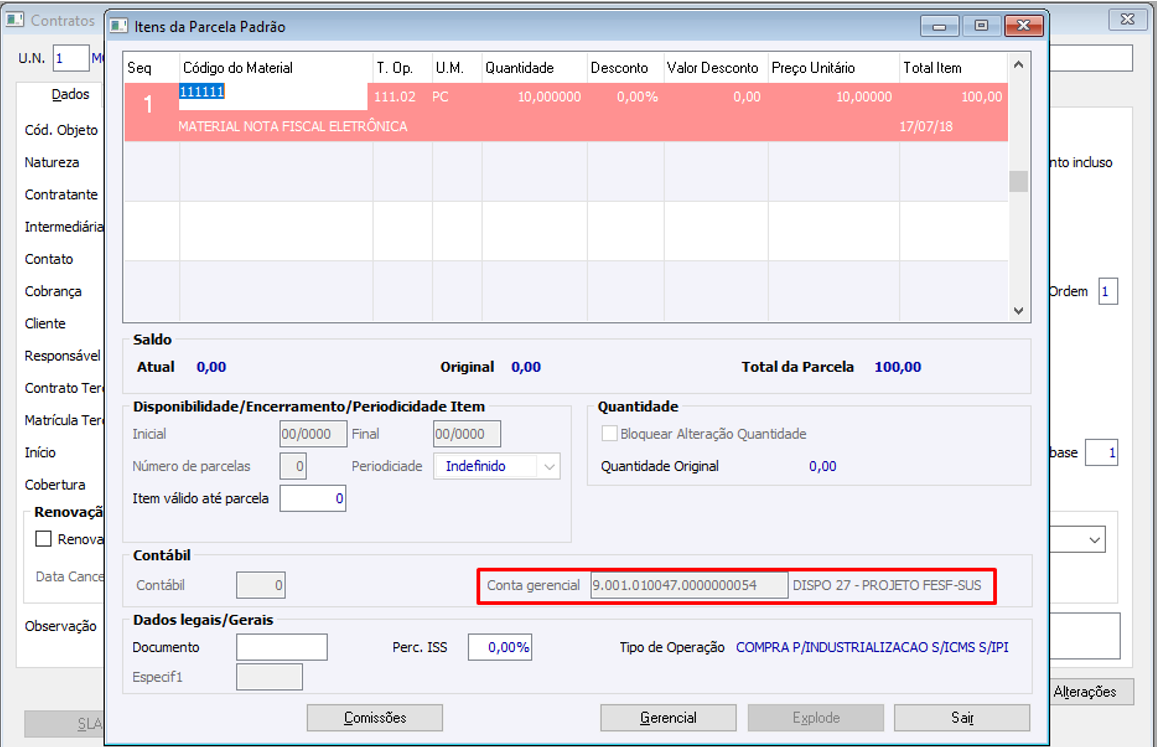Viewport: 1157px width, 747px height.
Task: Click the Sair button
Action: pyautogui.click(x=962, y=717)
